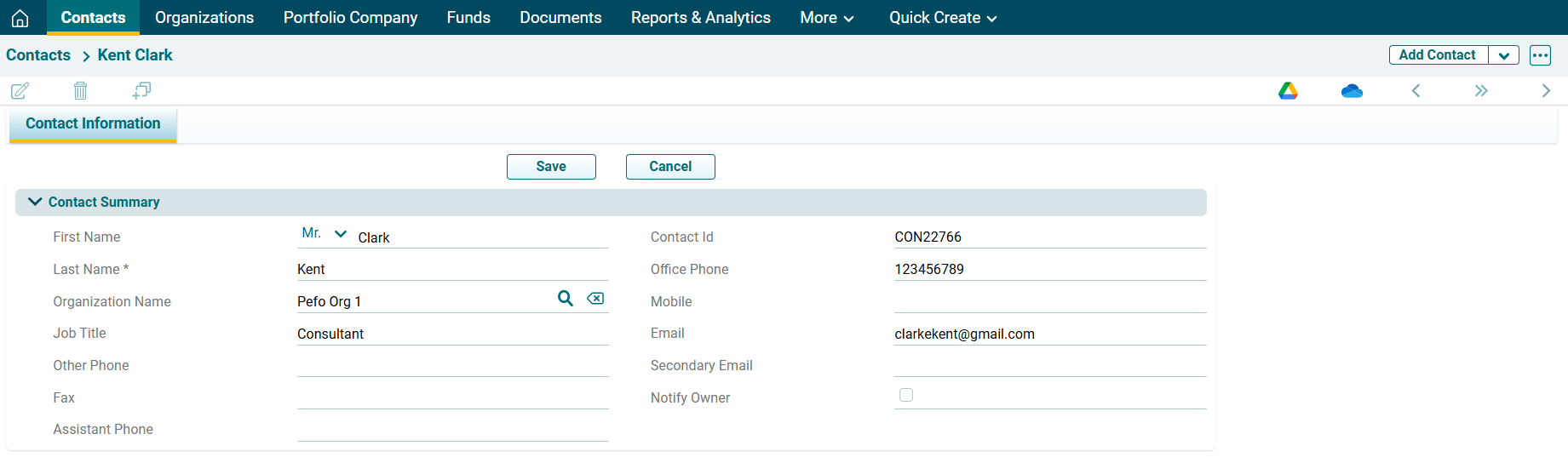Expand the More navigation menu
Screen dimensions: 1568x457
click(826, 18)
